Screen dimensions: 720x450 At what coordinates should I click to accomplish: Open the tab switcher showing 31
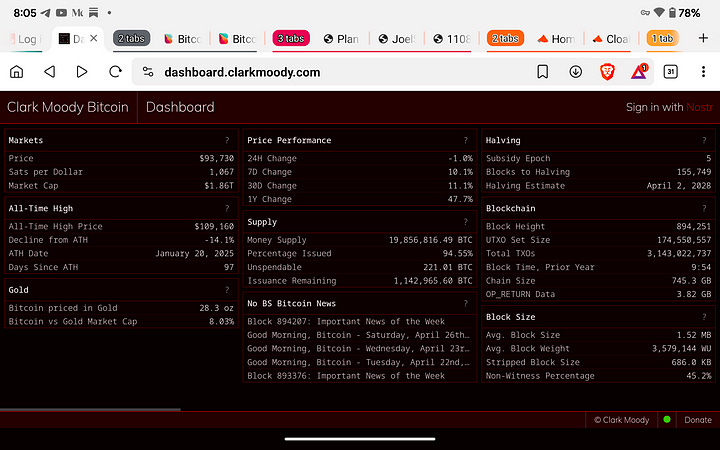670,72
